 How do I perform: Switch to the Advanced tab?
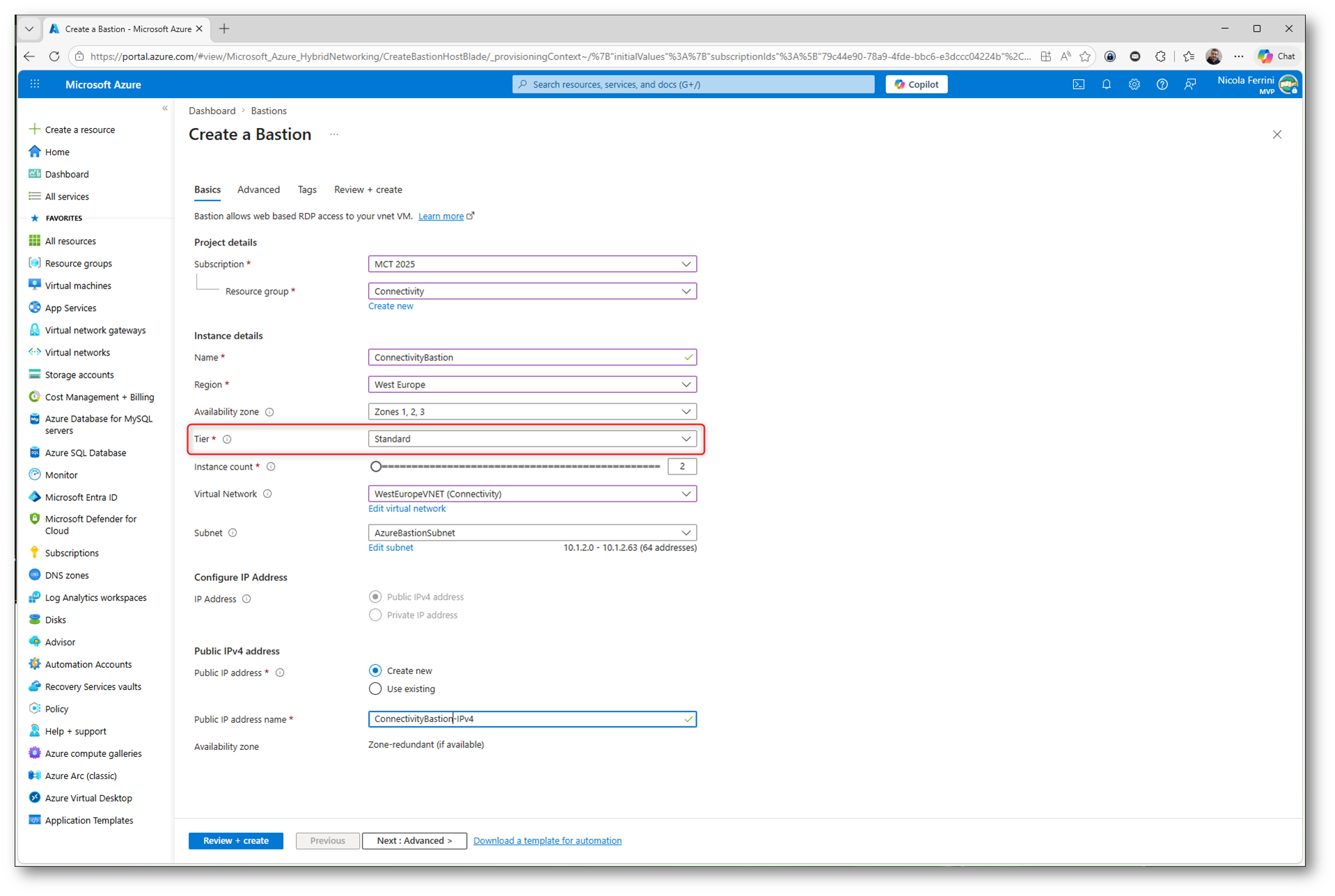pyautogui.click(x=258, y=189)
